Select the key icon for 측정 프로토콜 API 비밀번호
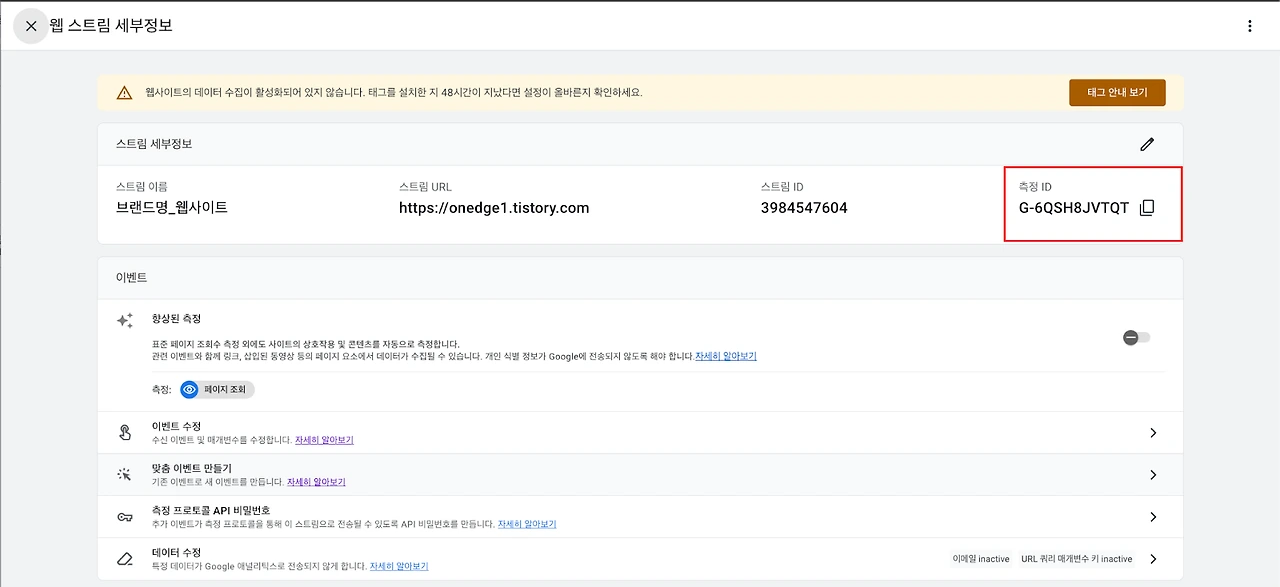 pyautogui.click(x=124, y=517)
